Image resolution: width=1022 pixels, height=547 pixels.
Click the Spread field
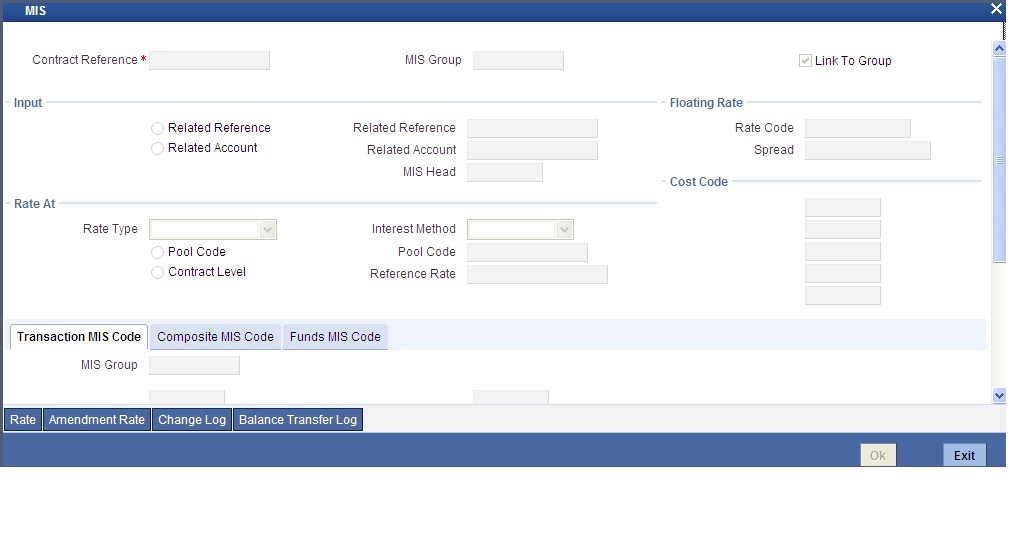point(868,151)
